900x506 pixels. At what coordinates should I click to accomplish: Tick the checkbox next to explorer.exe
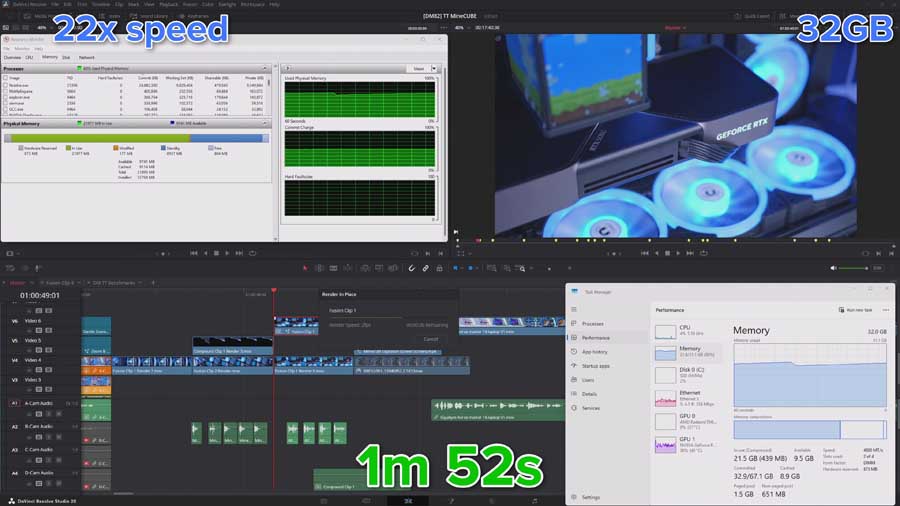click(x=6, y=96)
